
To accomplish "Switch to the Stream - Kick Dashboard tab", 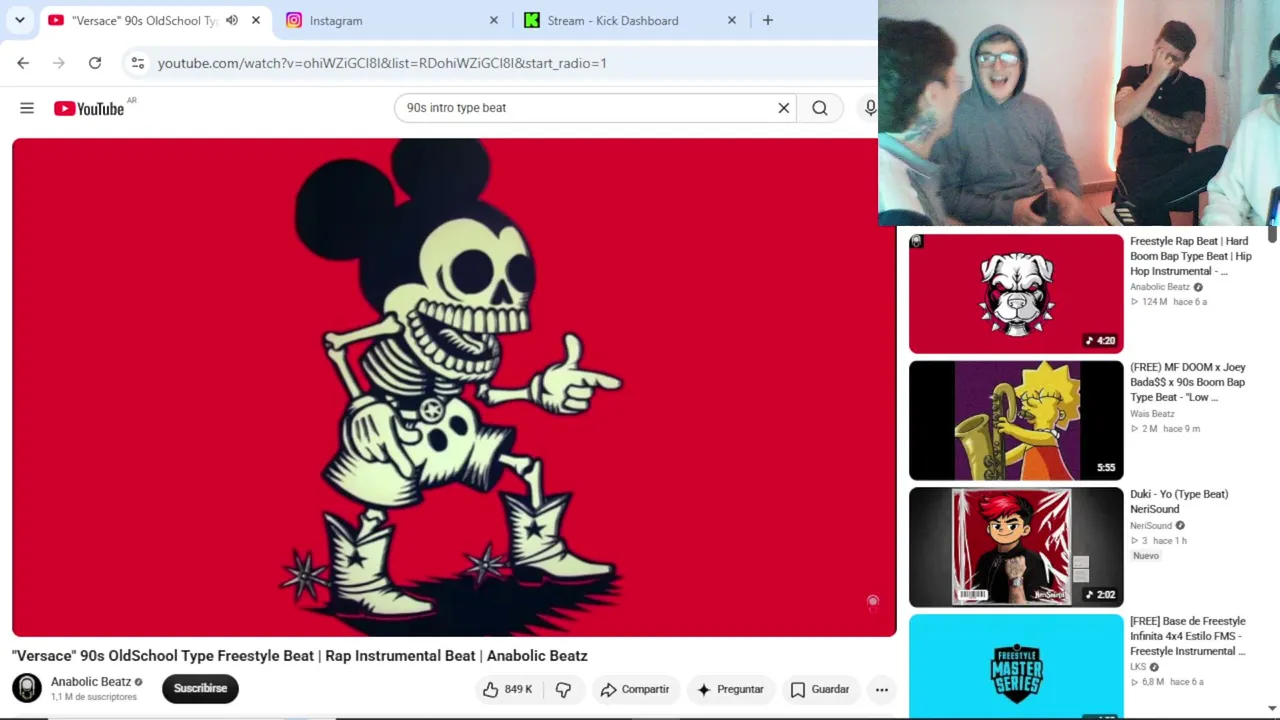I will pos(629,20).
